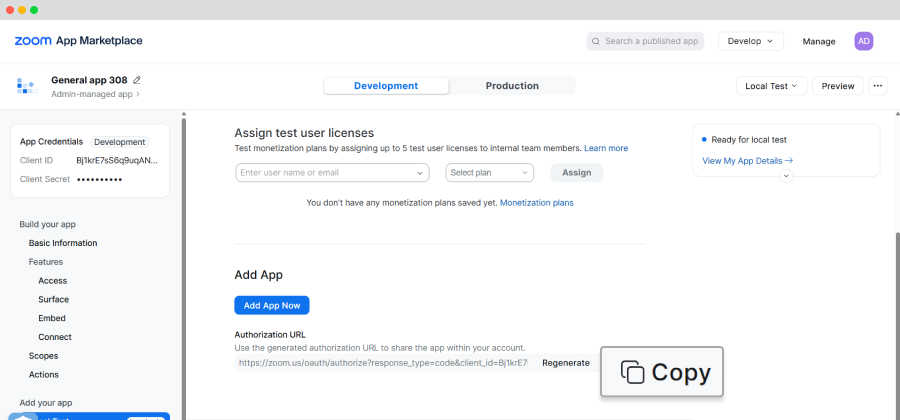Click the user name or email combo box
The image size is (900, 420).
[332, 173]
